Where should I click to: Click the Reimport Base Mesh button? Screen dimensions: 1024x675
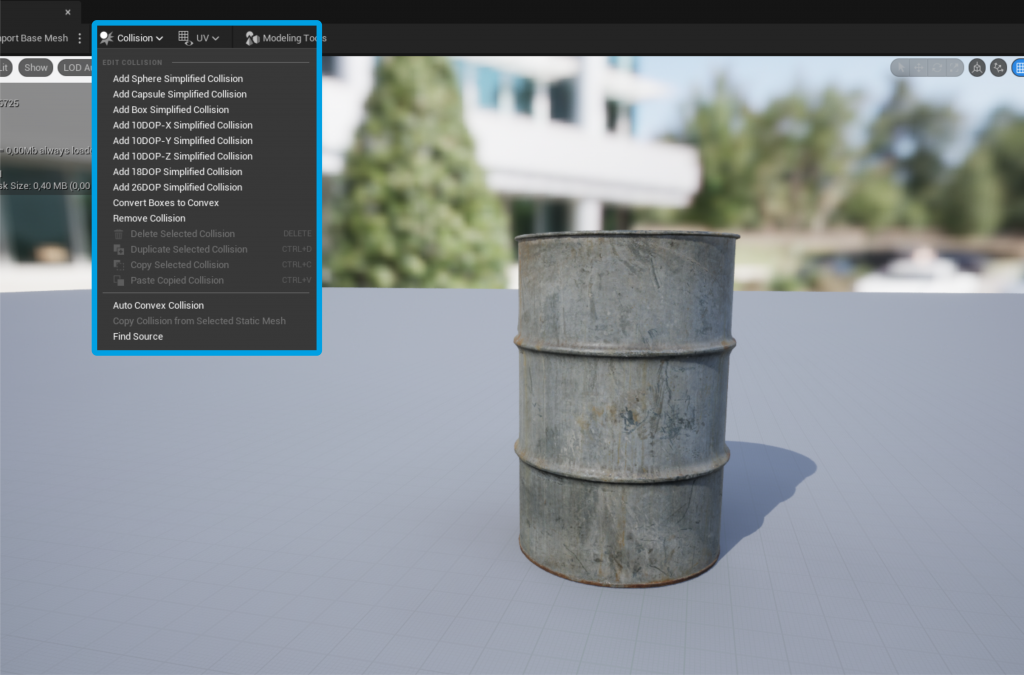tap(34, 38)
